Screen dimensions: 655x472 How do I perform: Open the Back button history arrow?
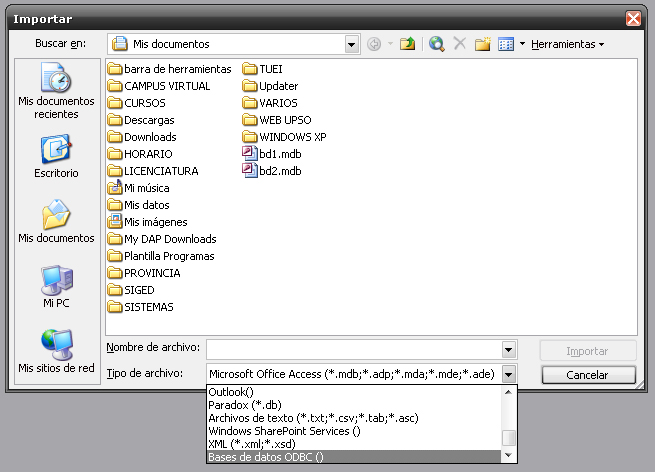pos(390,43)
